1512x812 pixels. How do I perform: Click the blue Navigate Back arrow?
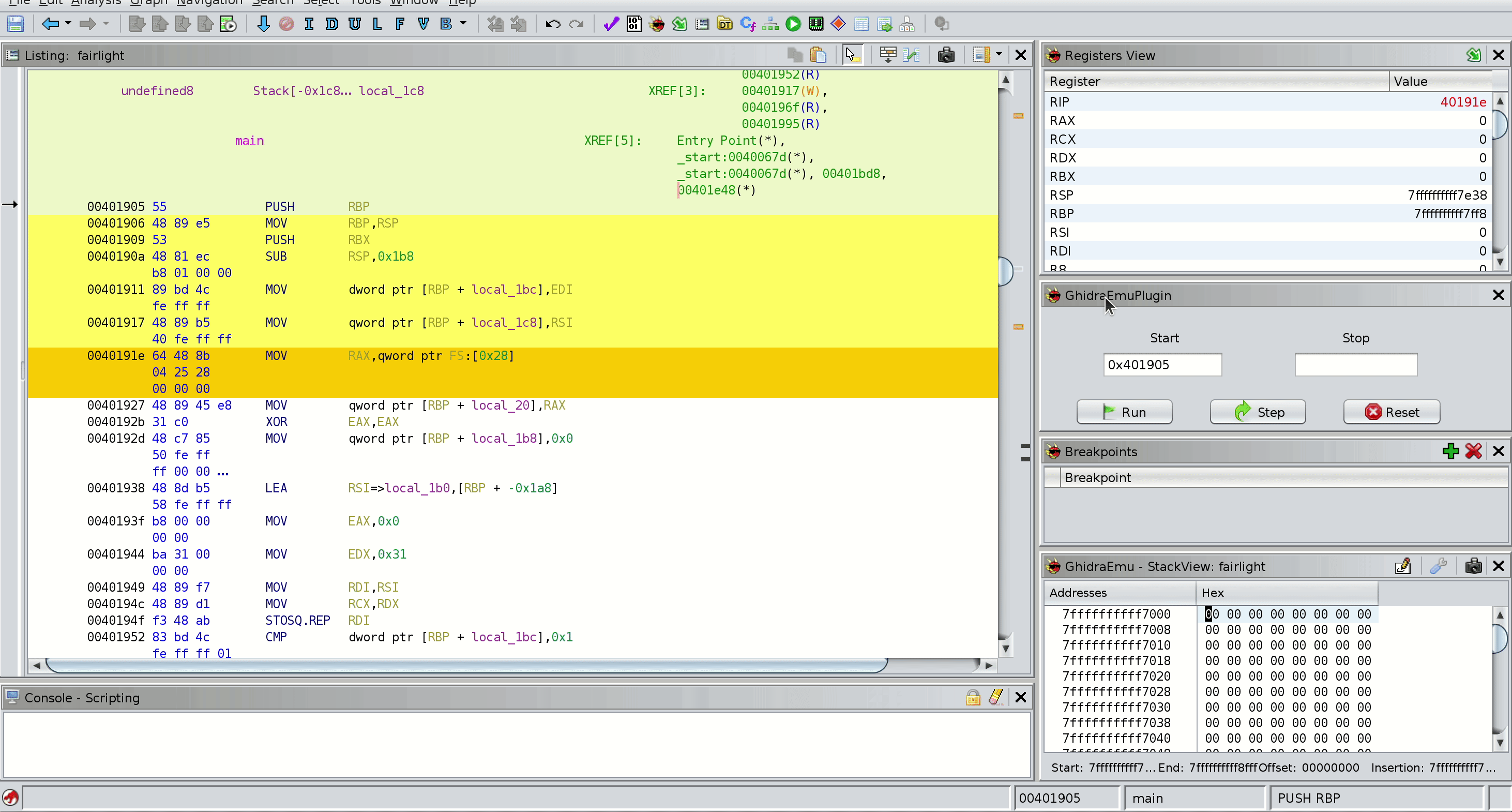[x=51, y=24]
